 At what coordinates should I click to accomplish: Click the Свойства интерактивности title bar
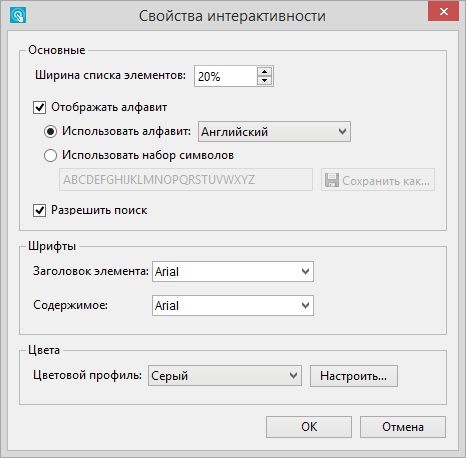click(x=232, y=16)
